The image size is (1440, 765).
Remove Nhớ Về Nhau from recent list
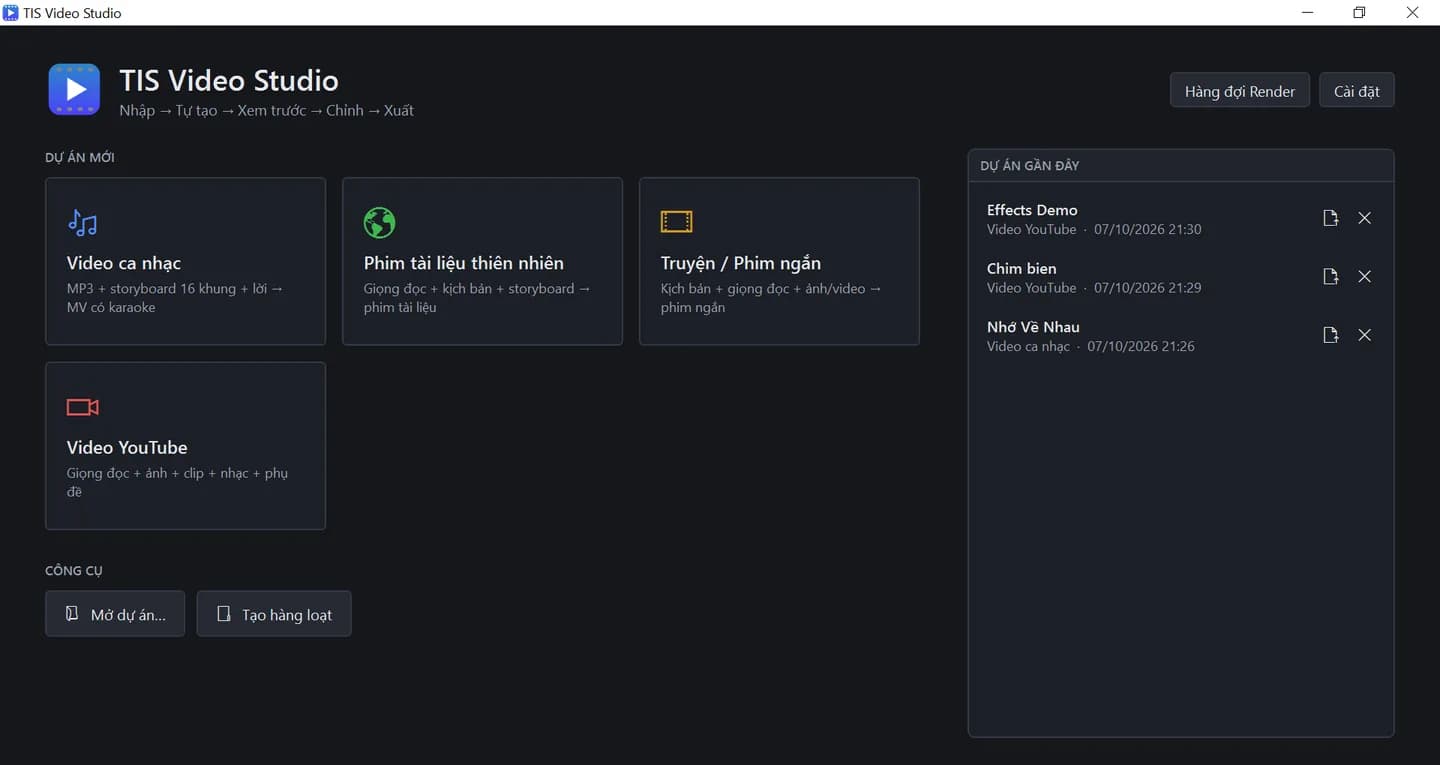coord(1364,335)
